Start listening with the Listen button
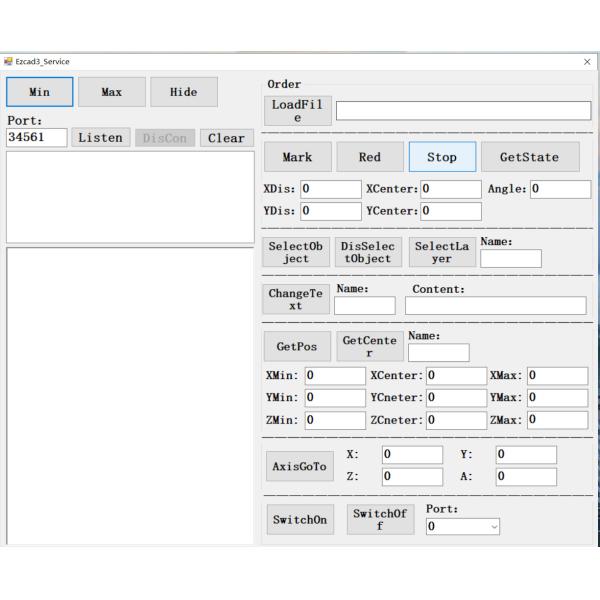 (101, 138)
